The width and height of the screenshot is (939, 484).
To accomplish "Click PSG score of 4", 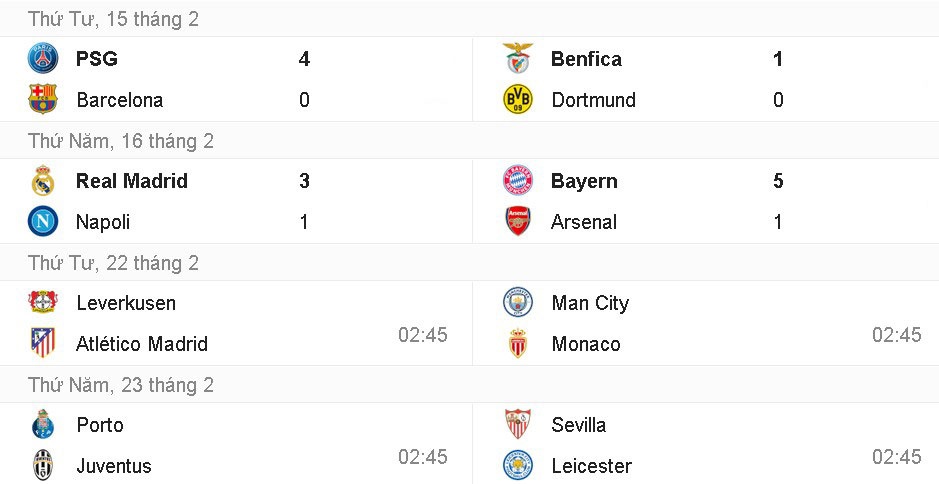I will [304, 59].
